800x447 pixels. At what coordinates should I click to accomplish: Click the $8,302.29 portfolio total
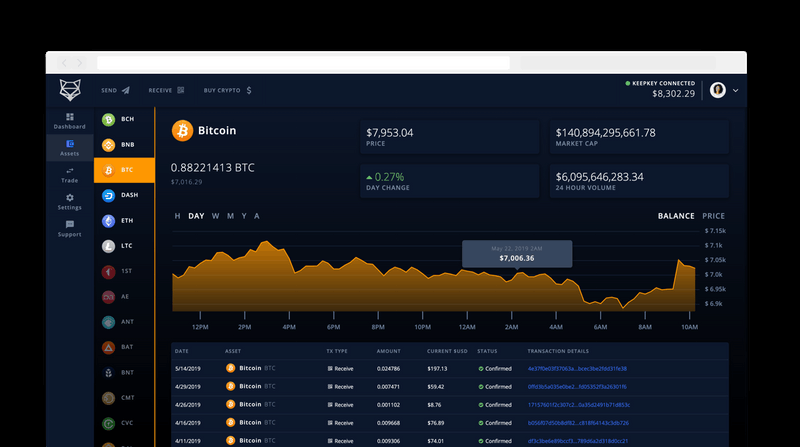pyautogui.click(x=673, y=94)
